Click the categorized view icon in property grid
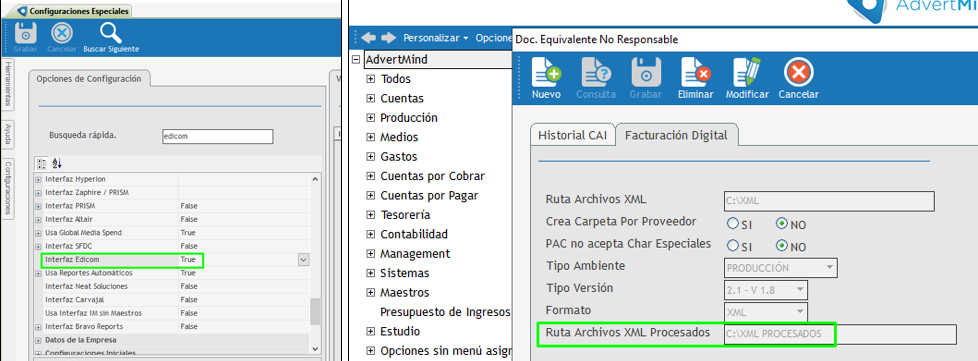The image size is (978, 361). pyautogui.click(x=42, y=163)
